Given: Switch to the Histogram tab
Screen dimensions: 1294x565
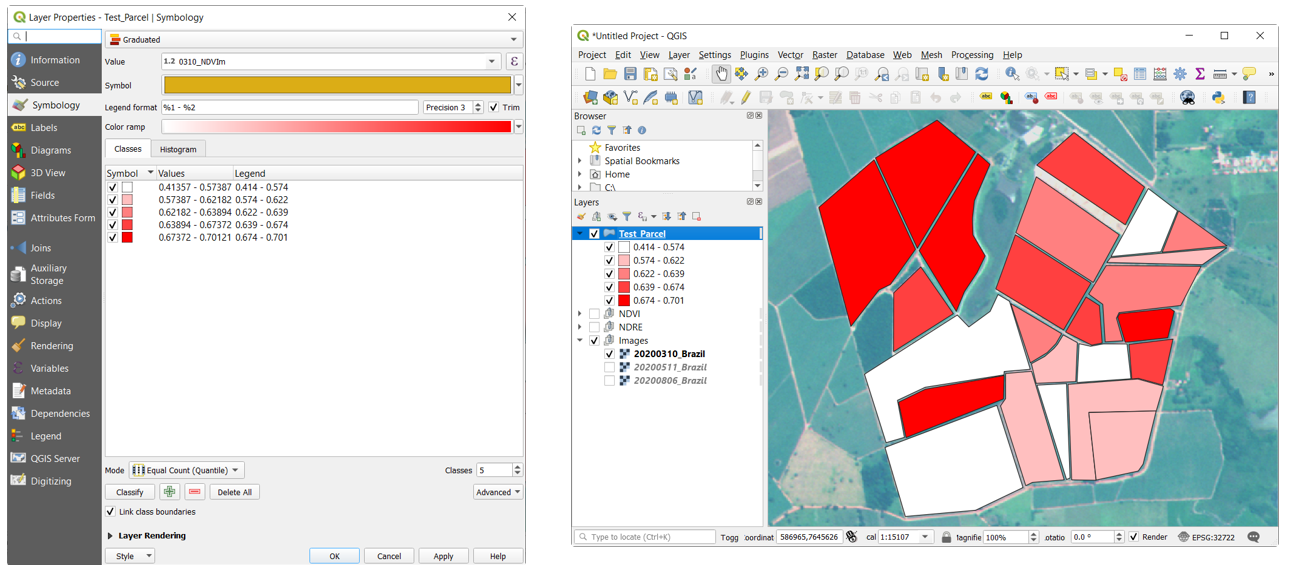Looking at the screenshot, I should 179,149.
